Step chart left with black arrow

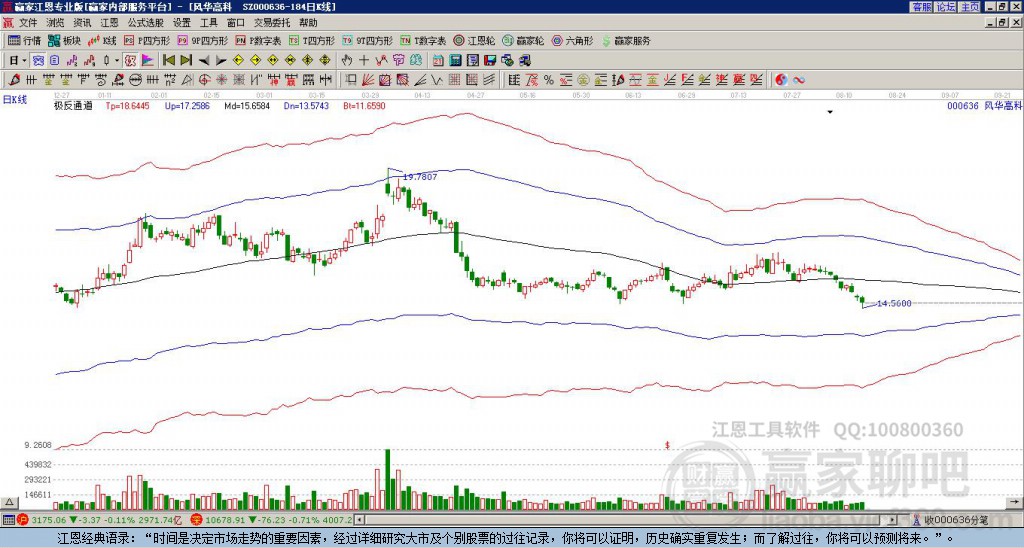204,61
